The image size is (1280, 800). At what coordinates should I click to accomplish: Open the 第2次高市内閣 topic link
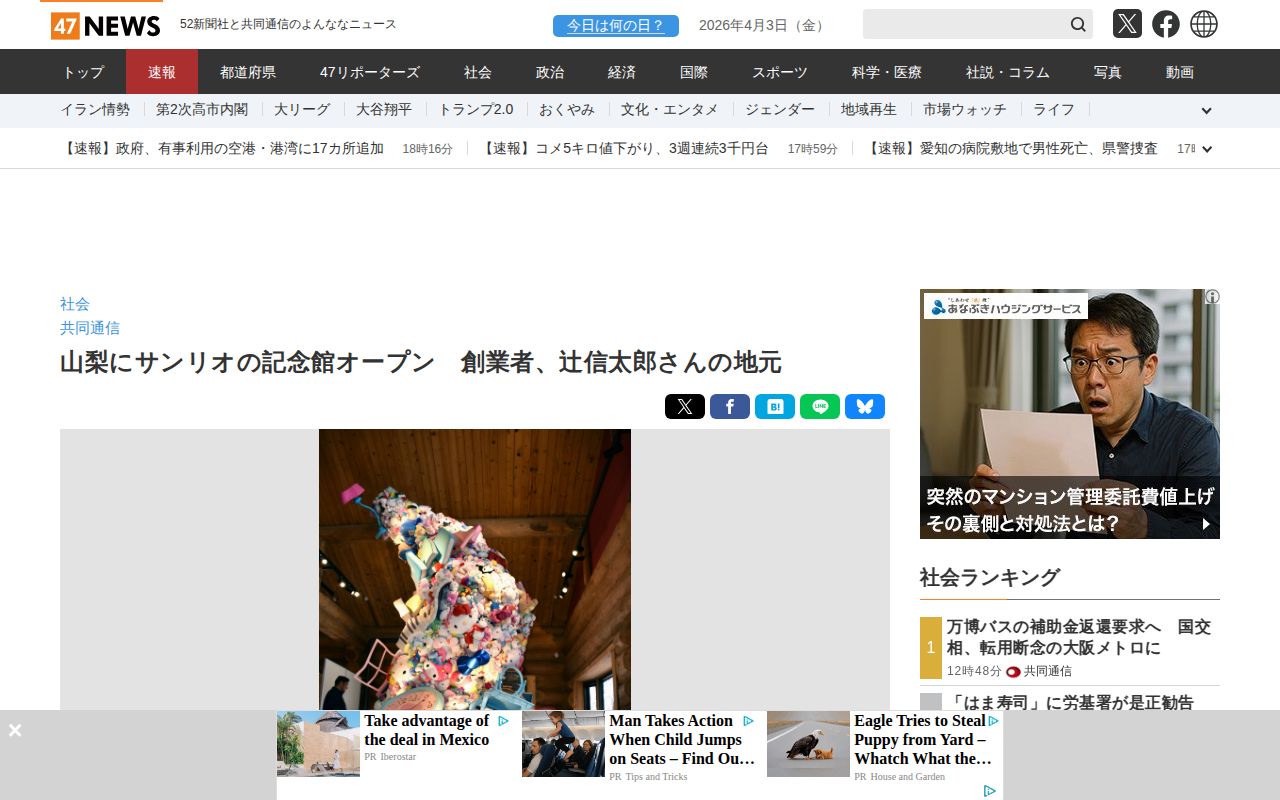[202, 110]
